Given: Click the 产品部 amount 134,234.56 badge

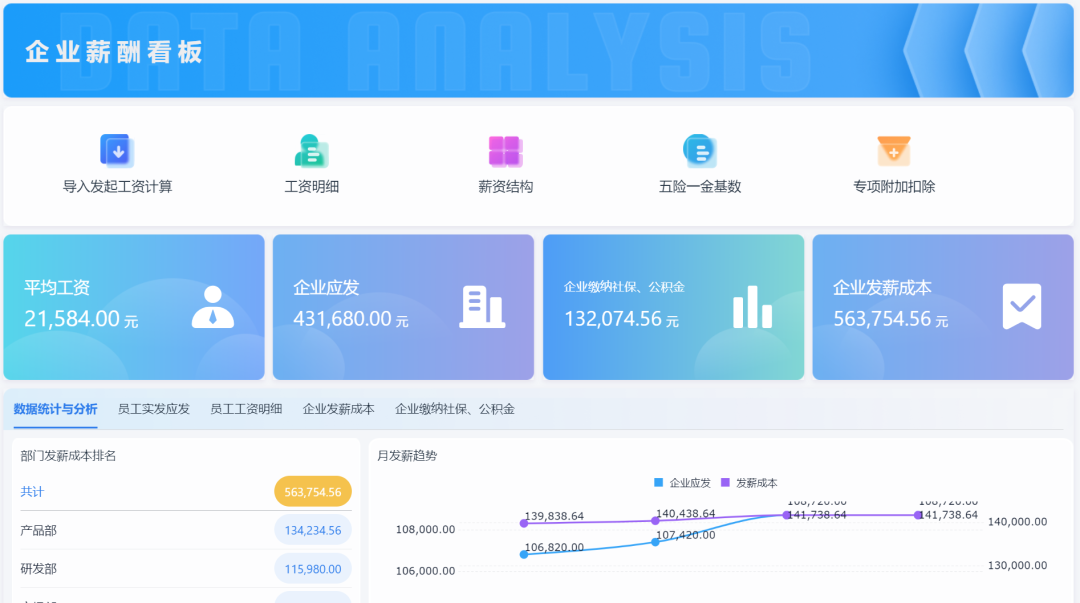Looking at the screenshot, I should click(x=312, y=531).
